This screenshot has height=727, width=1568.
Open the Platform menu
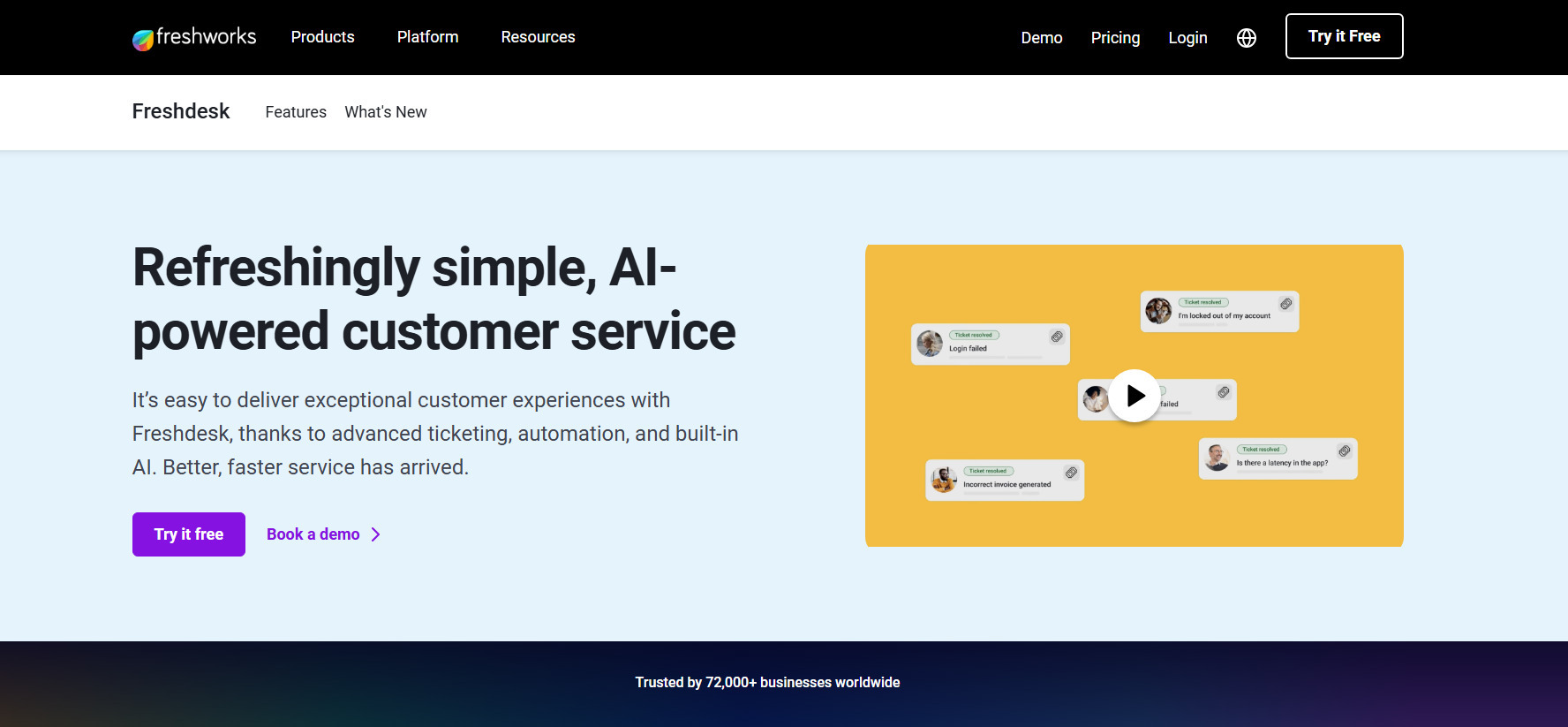coord(428,37)
